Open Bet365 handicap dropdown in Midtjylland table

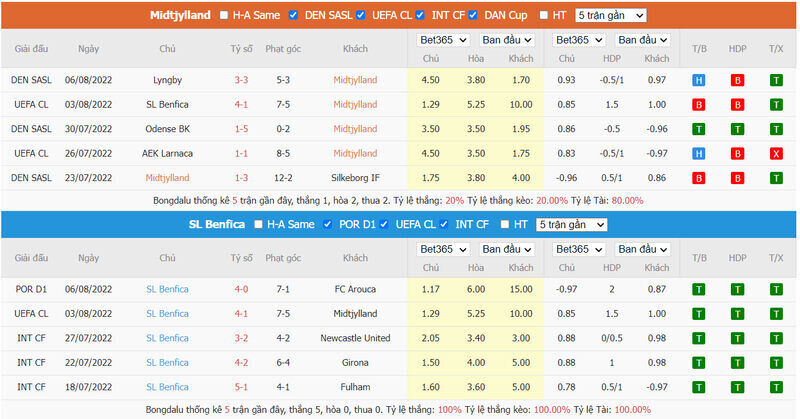(x=579, y=40)
